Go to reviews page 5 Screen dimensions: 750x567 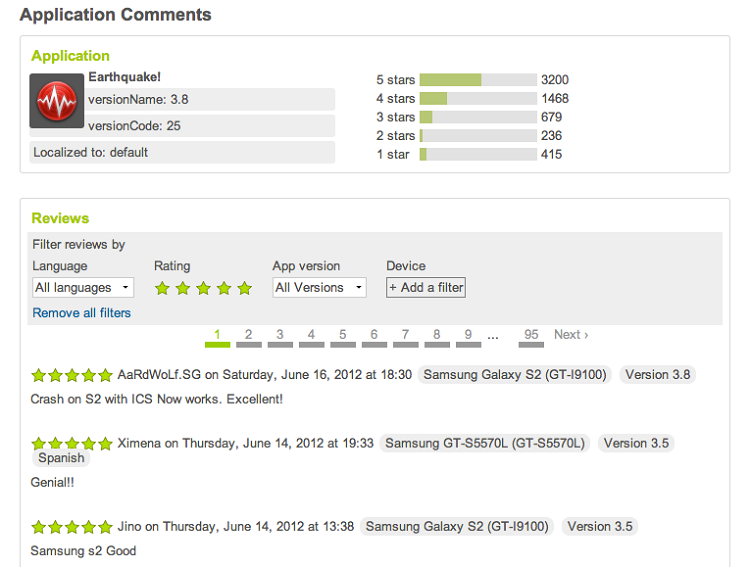point(343,336)
